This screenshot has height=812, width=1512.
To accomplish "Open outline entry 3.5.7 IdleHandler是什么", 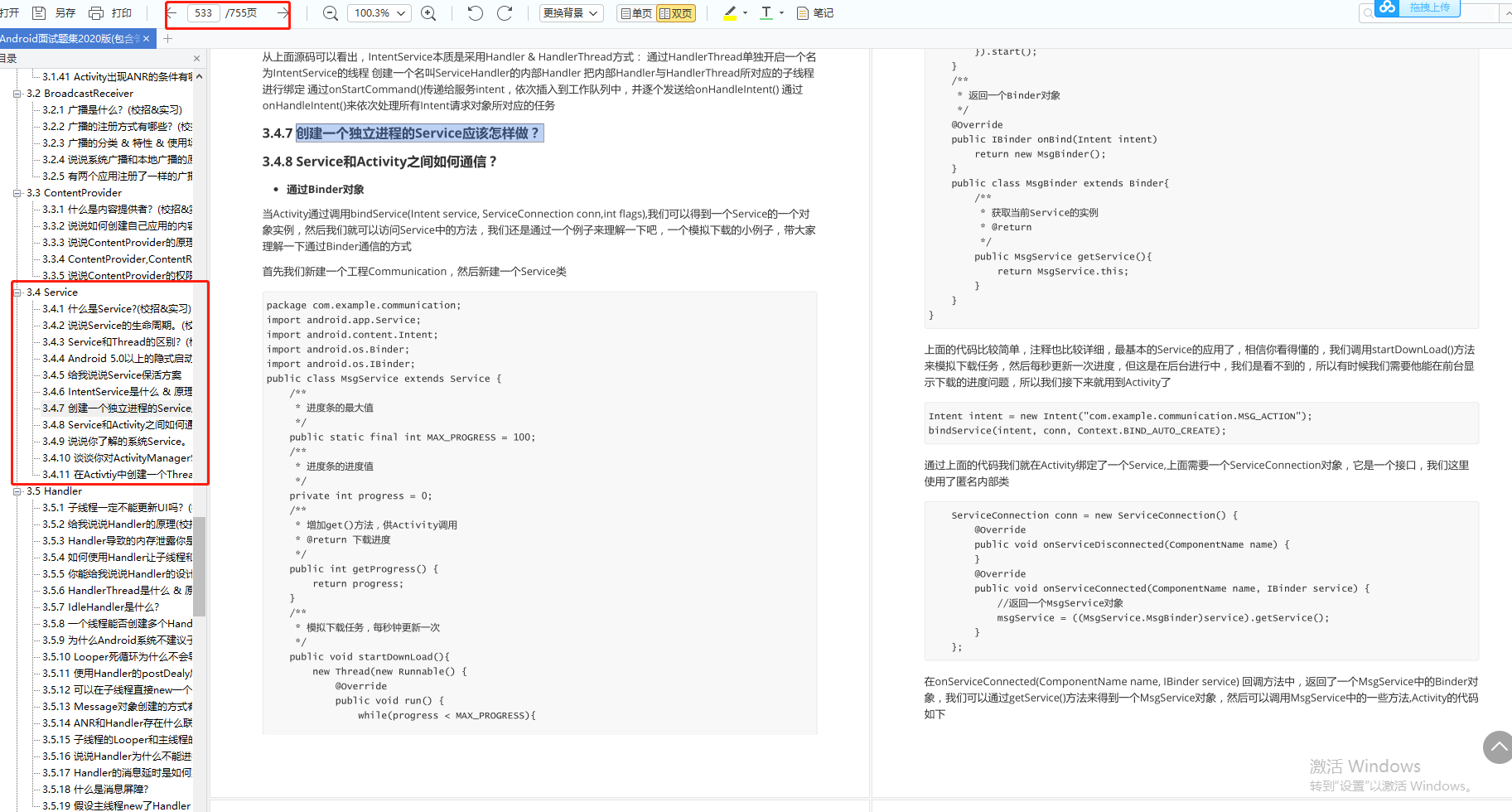I will coord(101,607).
